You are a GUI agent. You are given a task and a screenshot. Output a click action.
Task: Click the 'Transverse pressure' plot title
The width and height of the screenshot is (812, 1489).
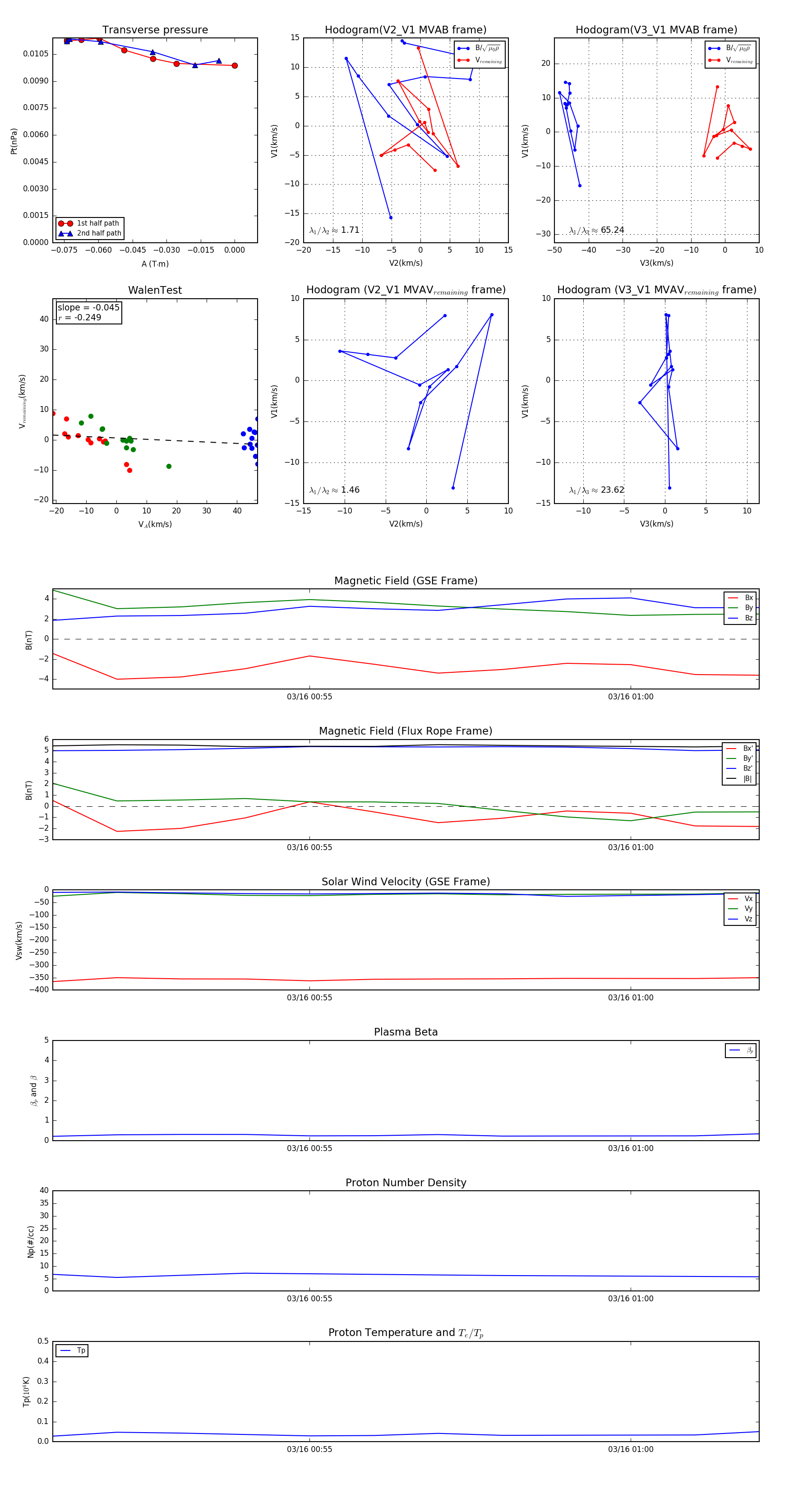pos(155,30)
